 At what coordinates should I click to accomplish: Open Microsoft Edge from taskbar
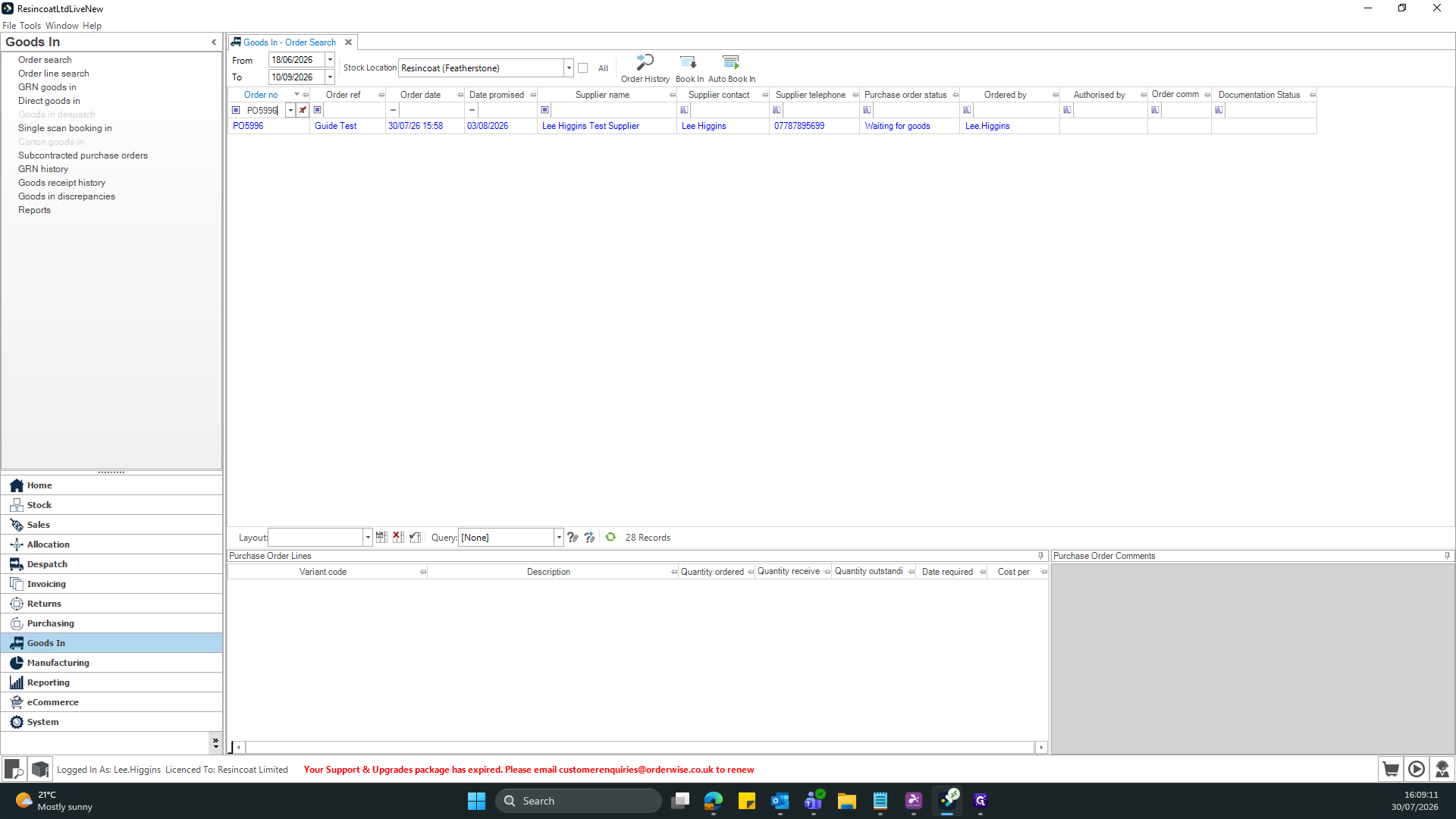pos(714,801)
